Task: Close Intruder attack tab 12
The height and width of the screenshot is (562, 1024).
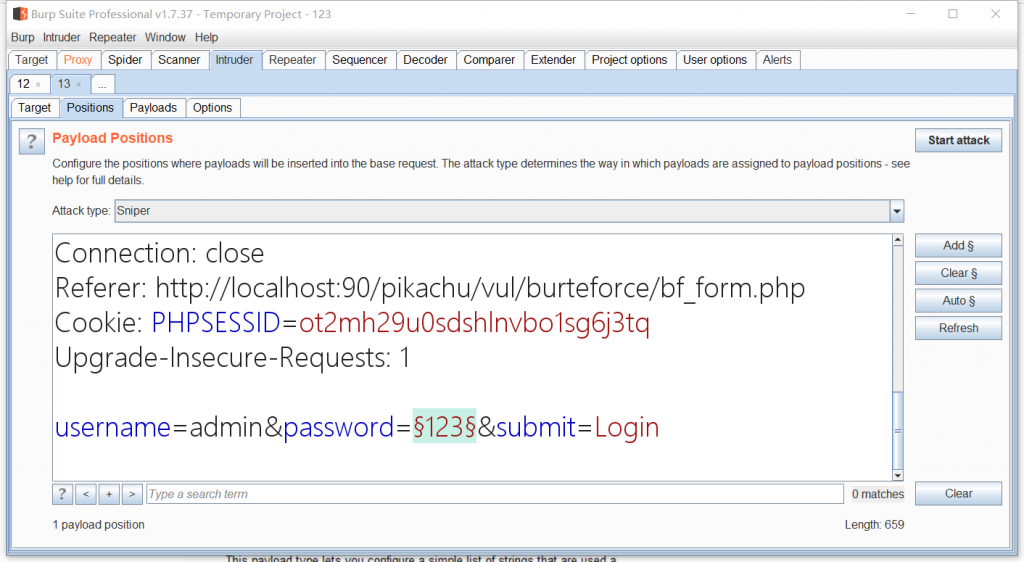Action: pyautogui.click(x=38, y=85)
